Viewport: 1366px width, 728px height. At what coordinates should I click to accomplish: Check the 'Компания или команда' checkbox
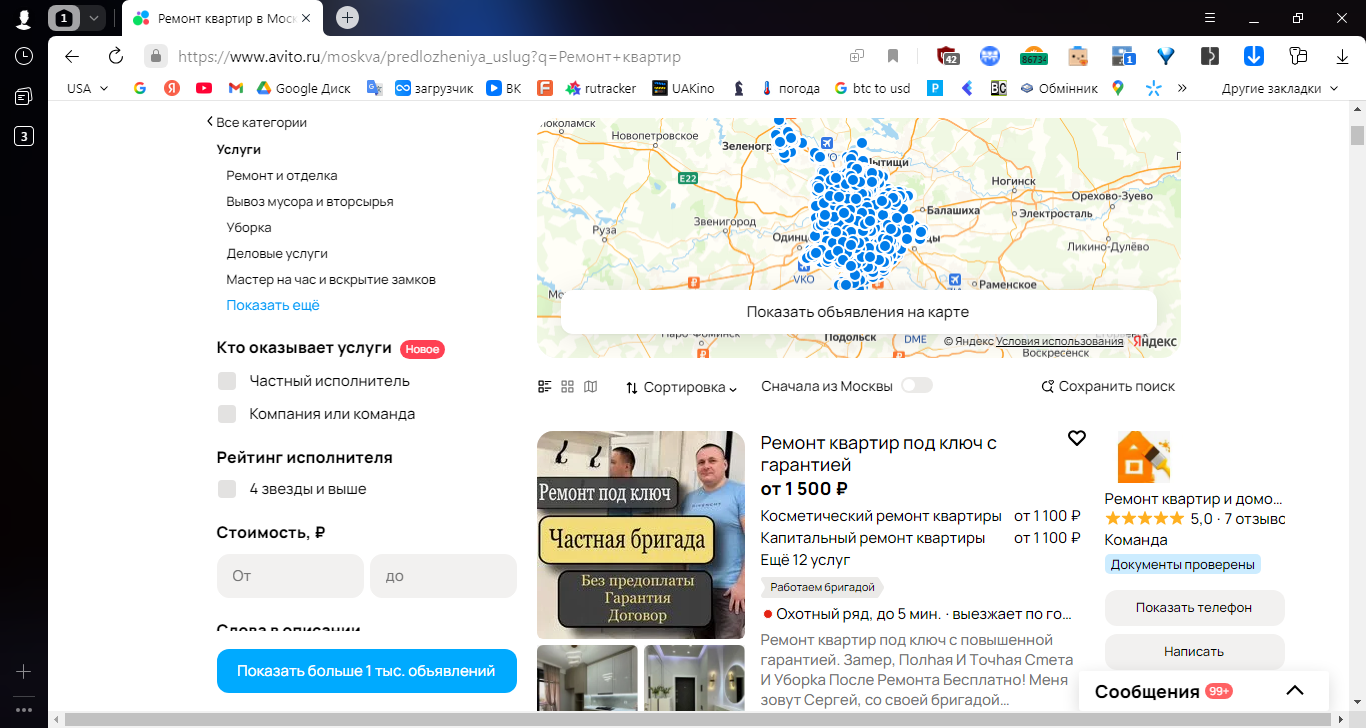click(227, 414)
